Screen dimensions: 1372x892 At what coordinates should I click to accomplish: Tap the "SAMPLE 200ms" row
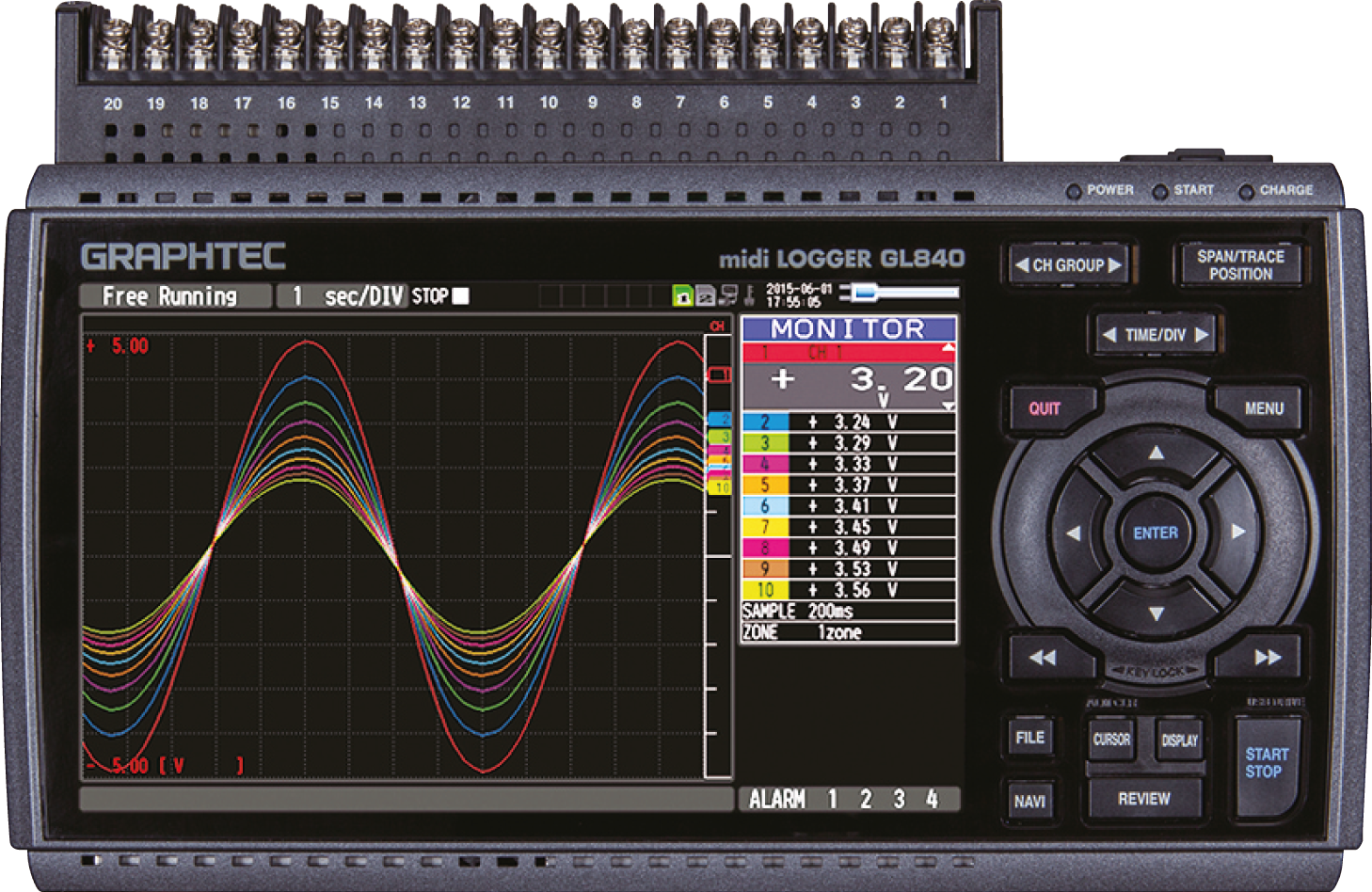coord(849,612)
